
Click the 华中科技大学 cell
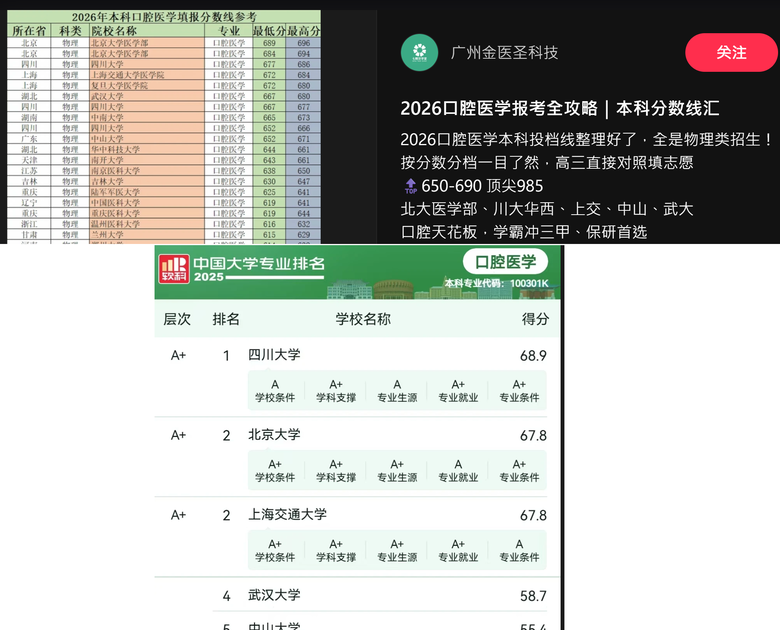[147, 149]
